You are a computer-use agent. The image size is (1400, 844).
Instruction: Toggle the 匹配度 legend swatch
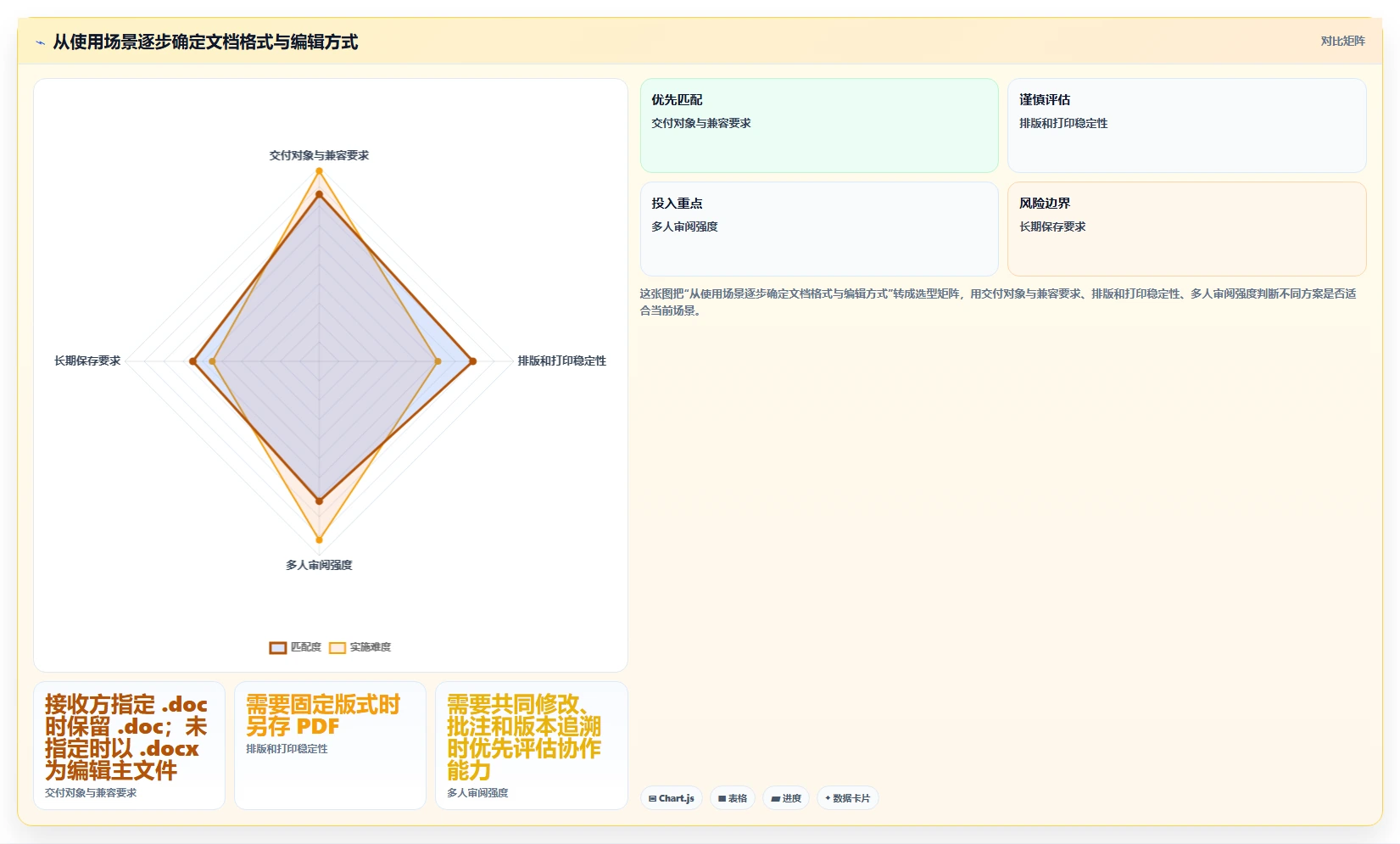pos(278,648)
